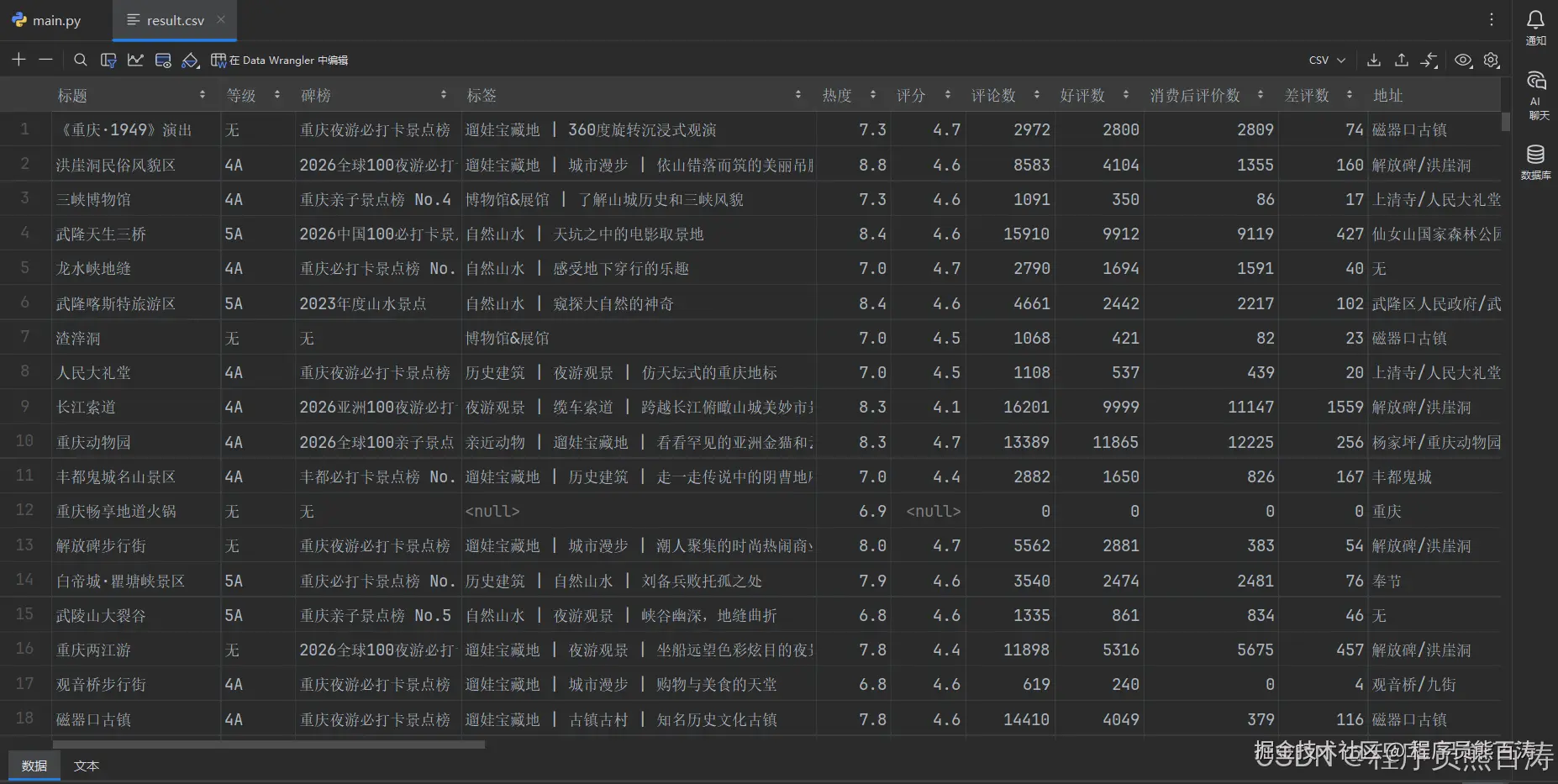Sort by the 差评数 column arrows

coord(1350,95)
